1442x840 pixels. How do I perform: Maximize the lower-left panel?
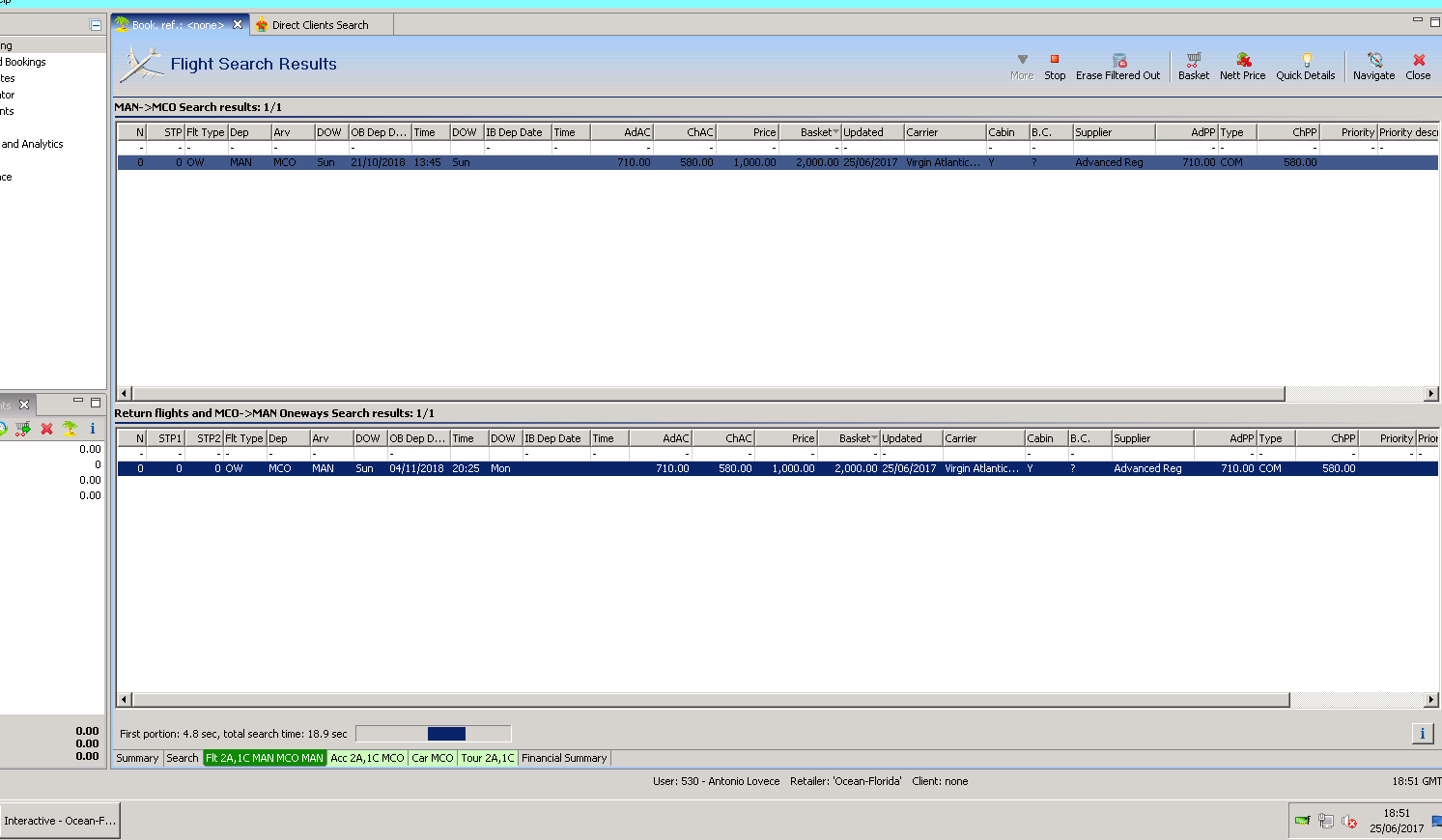pyautogui.click(x=96, y=402)
